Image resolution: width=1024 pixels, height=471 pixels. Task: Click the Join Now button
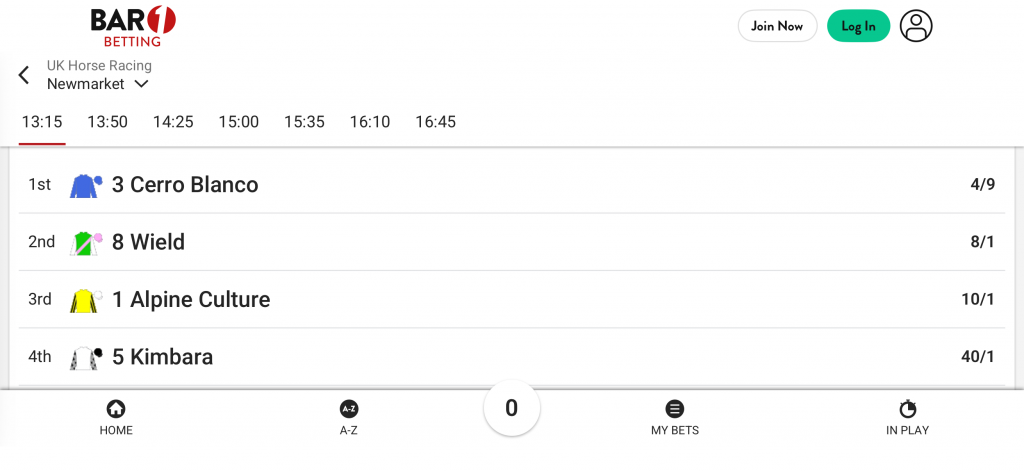(x=777, y=26)
